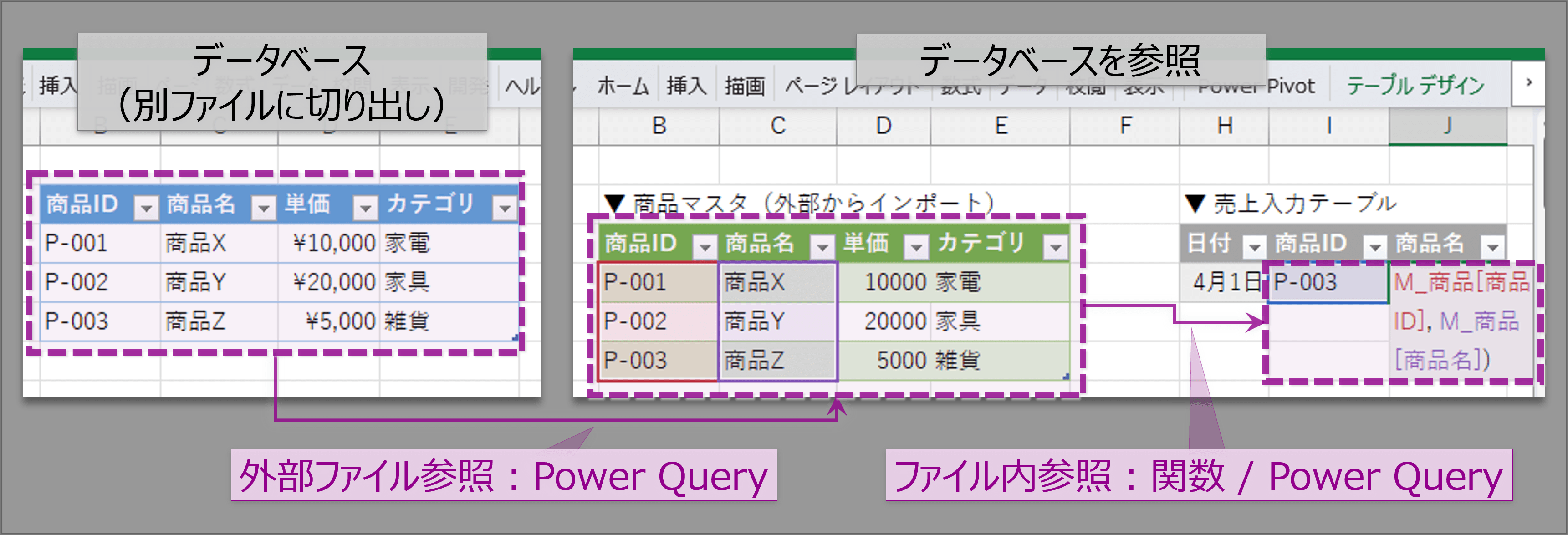The width and height of the screenshot is (1568, 535).
Task: Select 家具 cell in database table
Action: pos(449,282)
